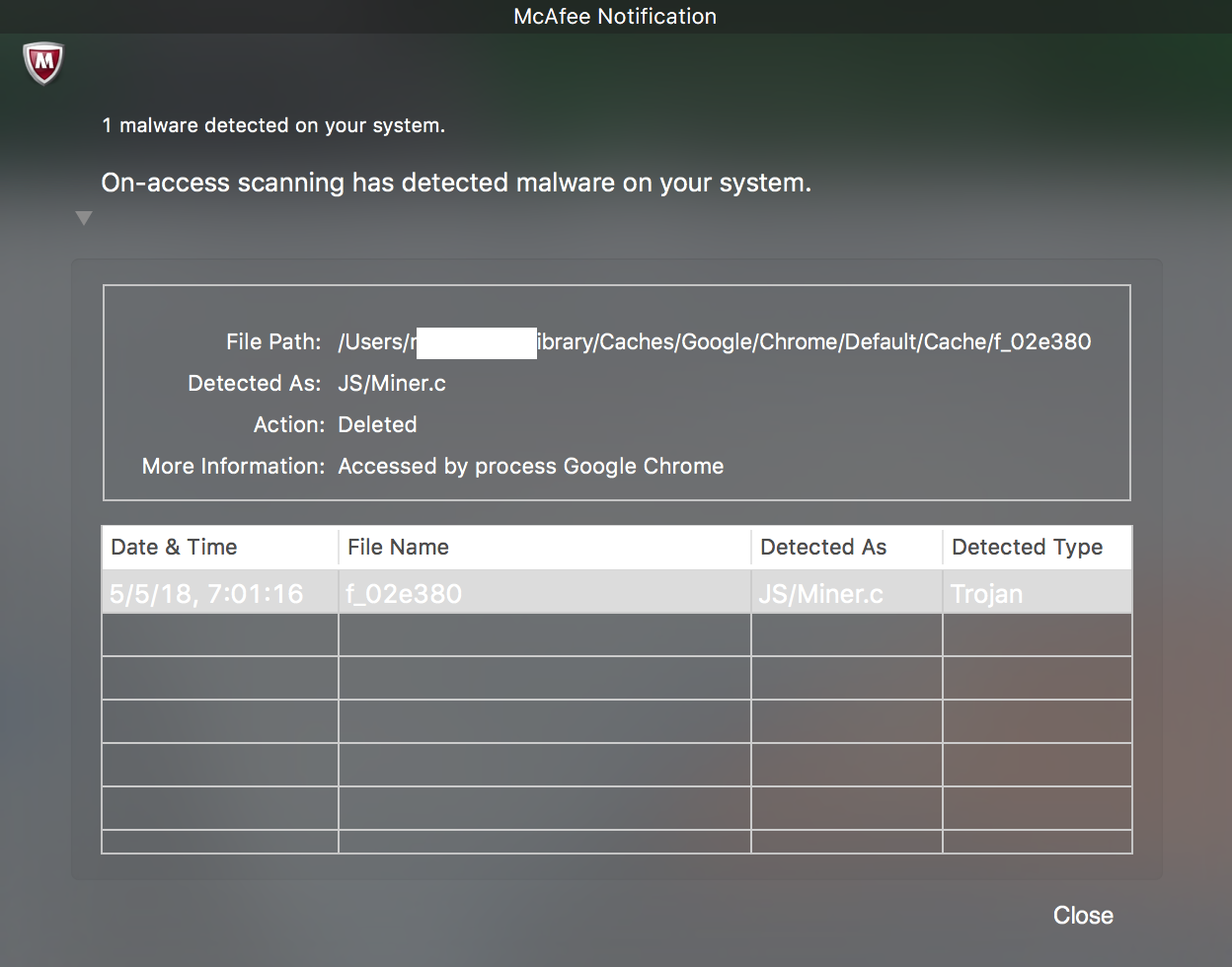Click the 'Detected As:' label in details

255,383
